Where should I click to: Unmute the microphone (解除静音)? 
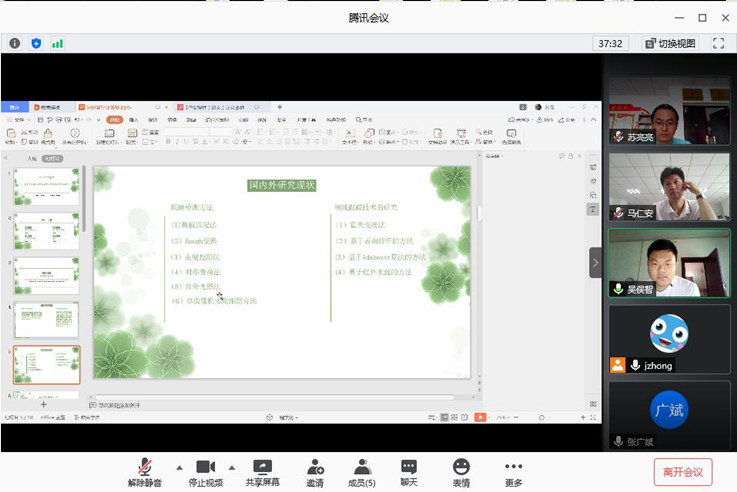(143, 471)
